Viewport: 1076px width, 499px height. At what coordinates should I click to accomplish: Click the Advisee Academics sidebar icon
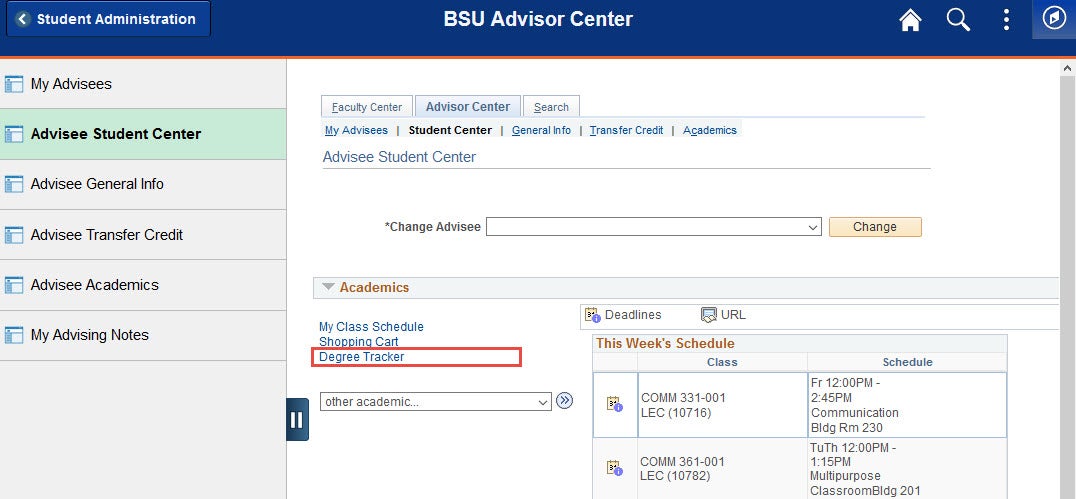point(14,285)
